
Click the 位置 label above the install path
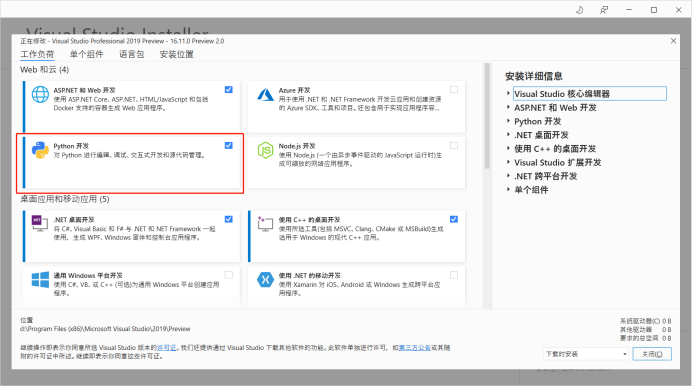tap(26, 320)
